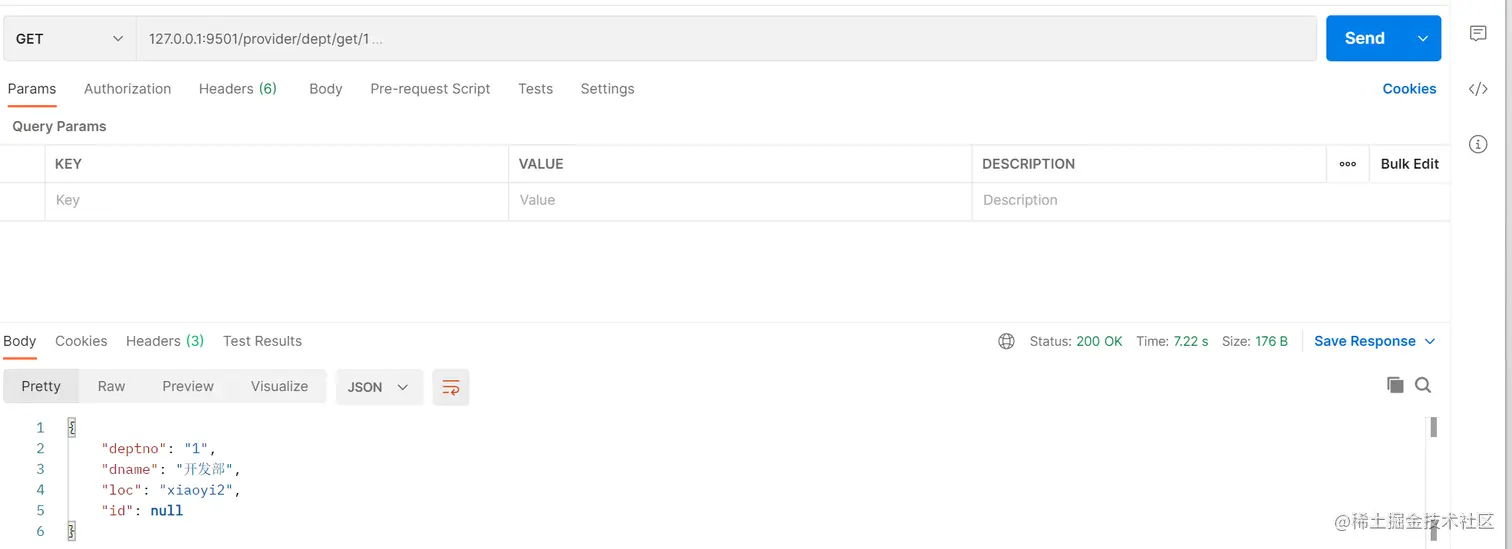Click the blue Send button
Screen dimensions: 1512x549
coord(1365,38)
